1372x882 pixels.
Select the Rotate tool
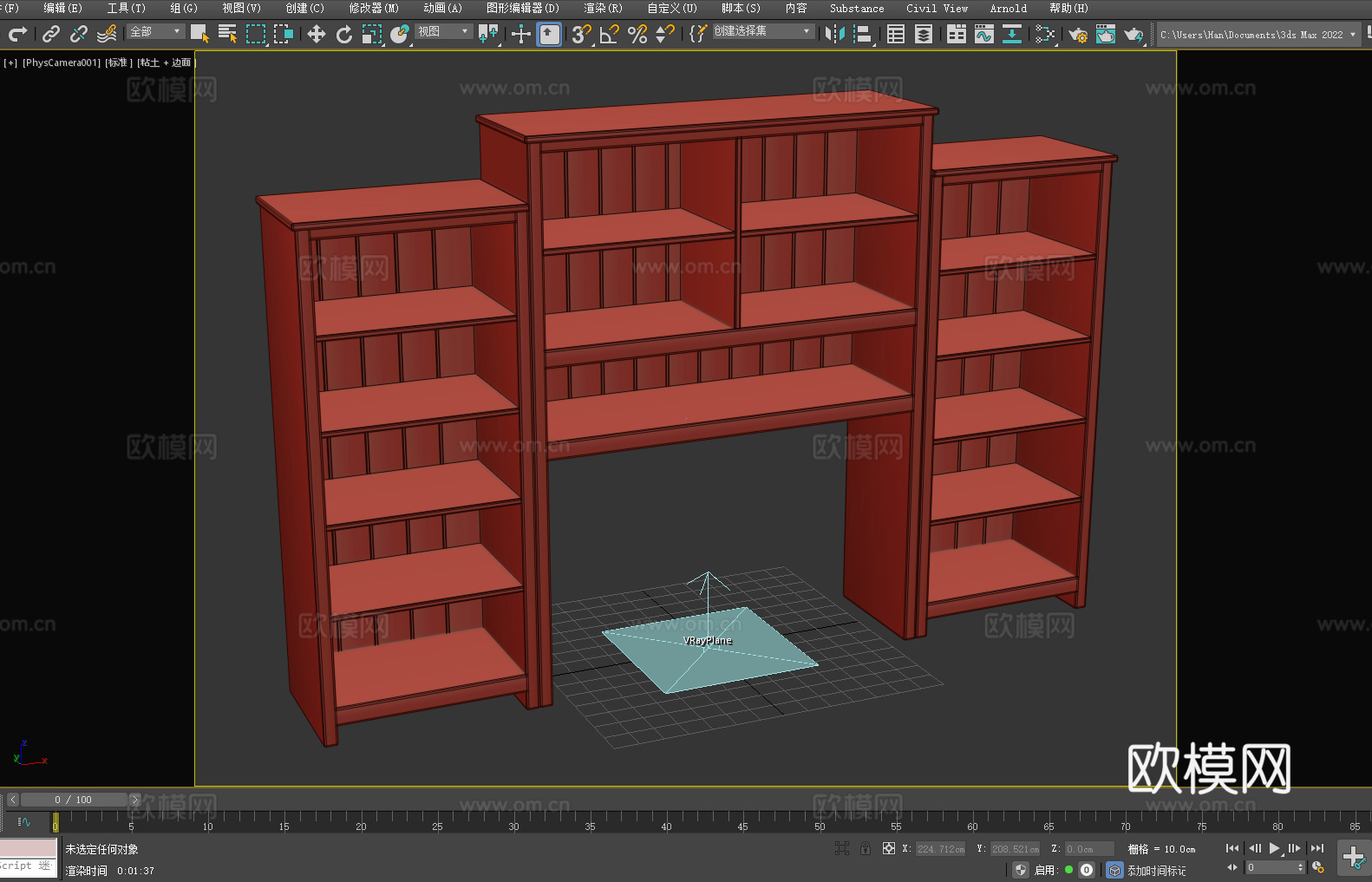pos(344,34)
